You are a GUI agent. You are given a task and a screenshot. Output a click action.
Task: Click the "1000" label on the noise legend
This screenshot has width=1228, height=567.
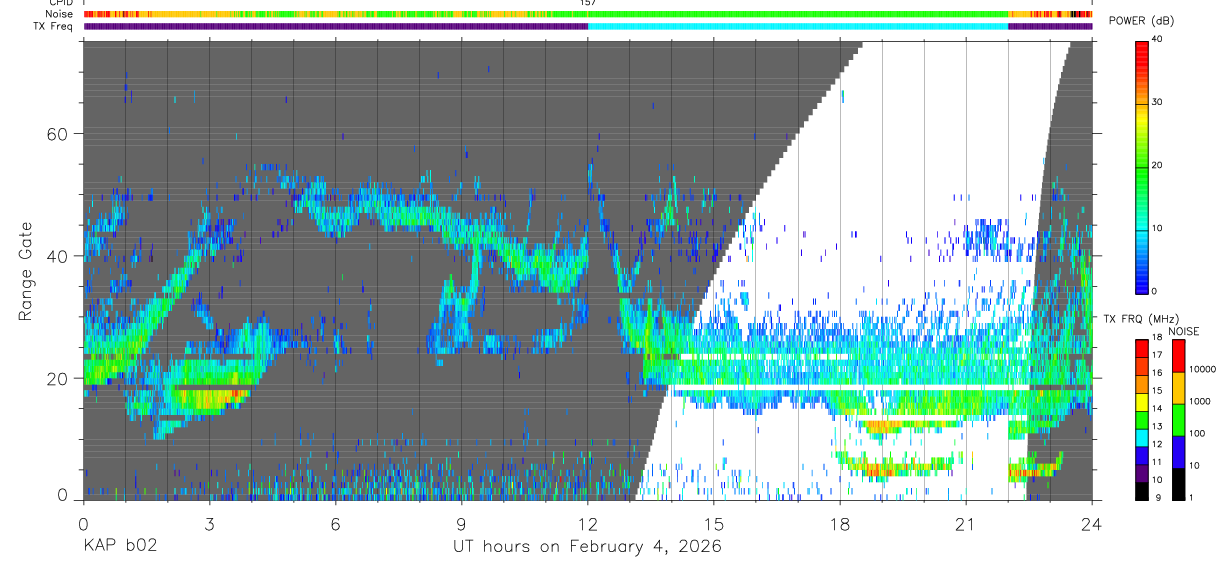coord(1199,401)
